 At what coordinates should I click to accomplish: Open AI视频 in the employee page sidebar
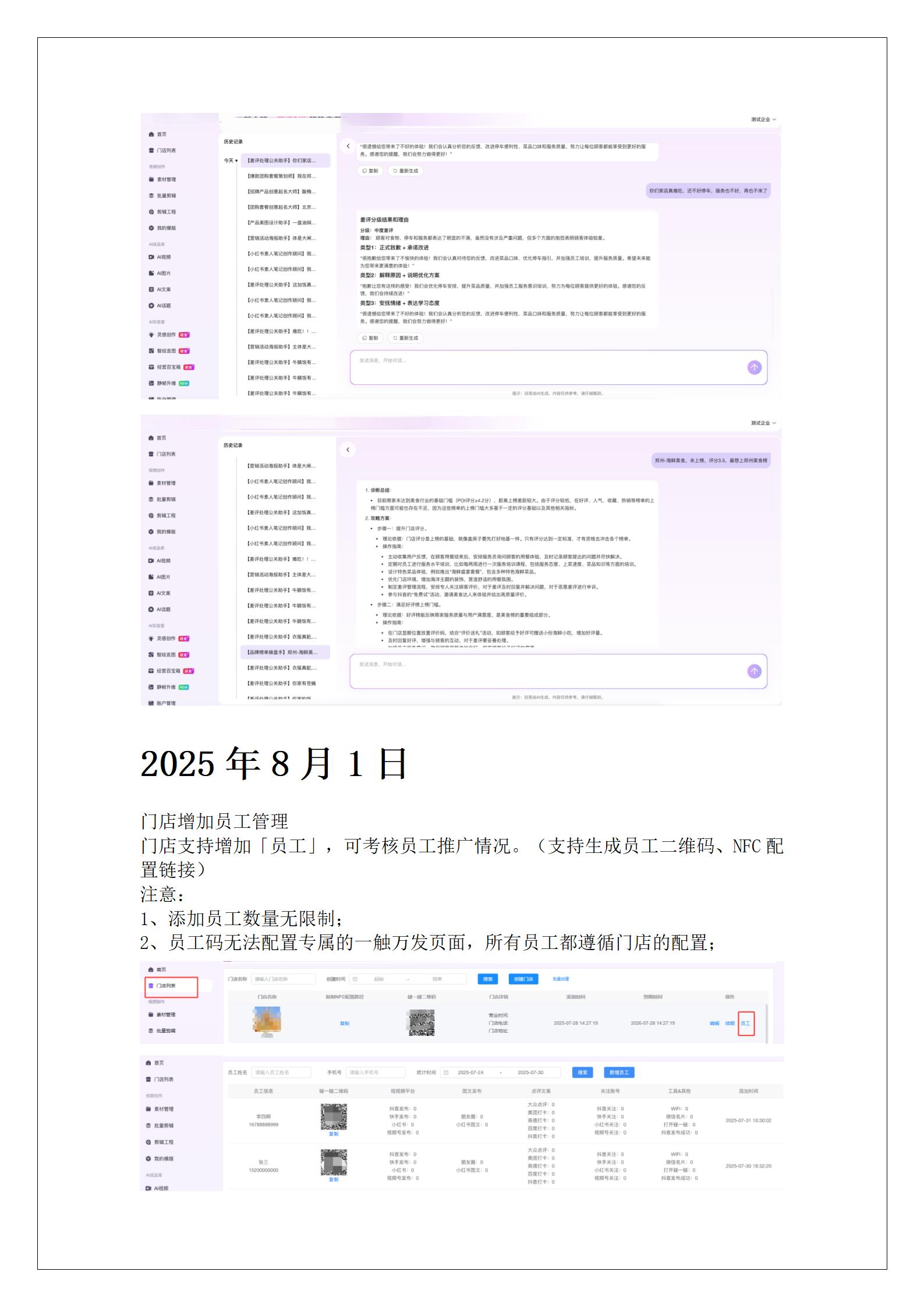[161, 1188]
